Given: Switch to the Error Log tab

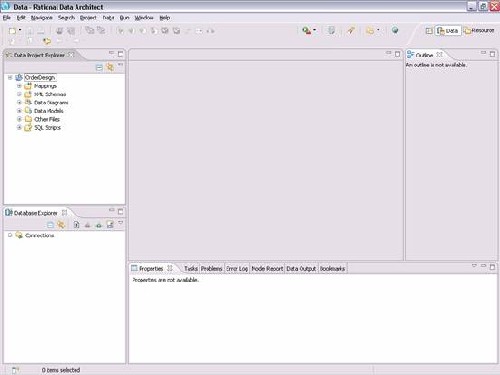Looking at the screenshot, I should (237, 269).
